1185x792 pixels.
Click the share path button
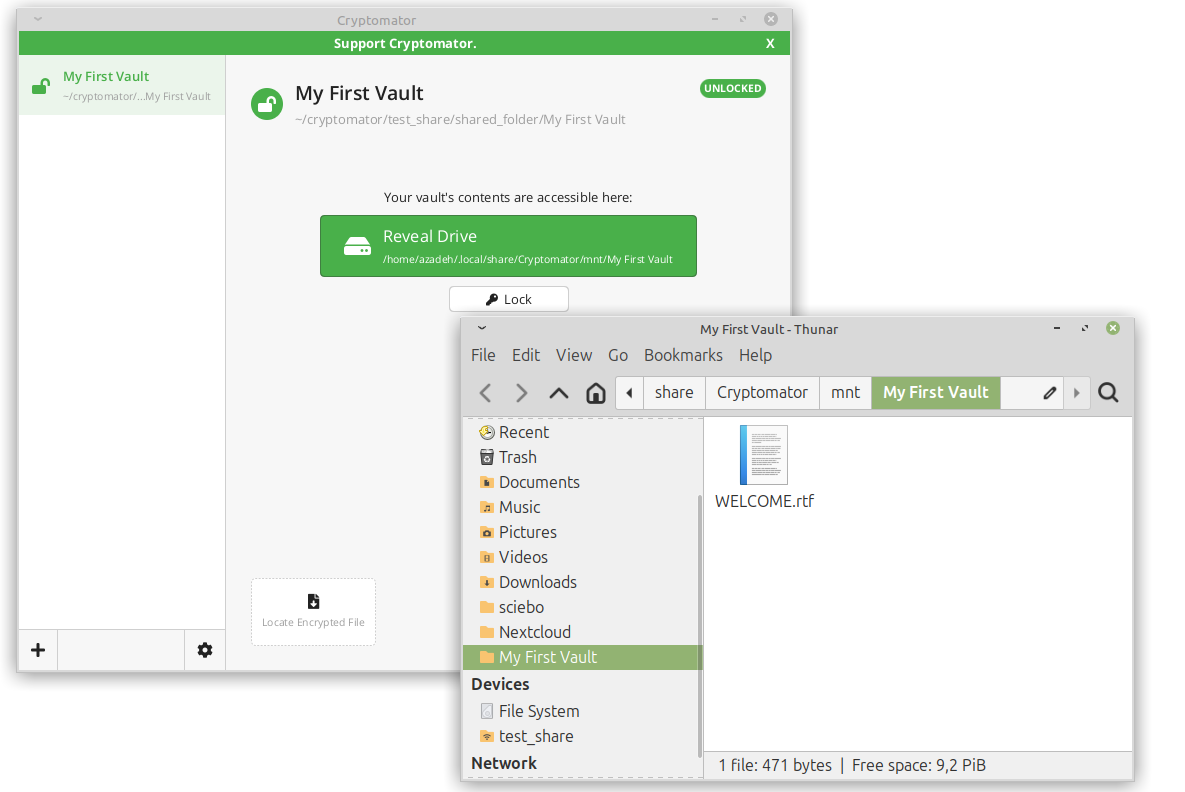(x=674, y=393)
